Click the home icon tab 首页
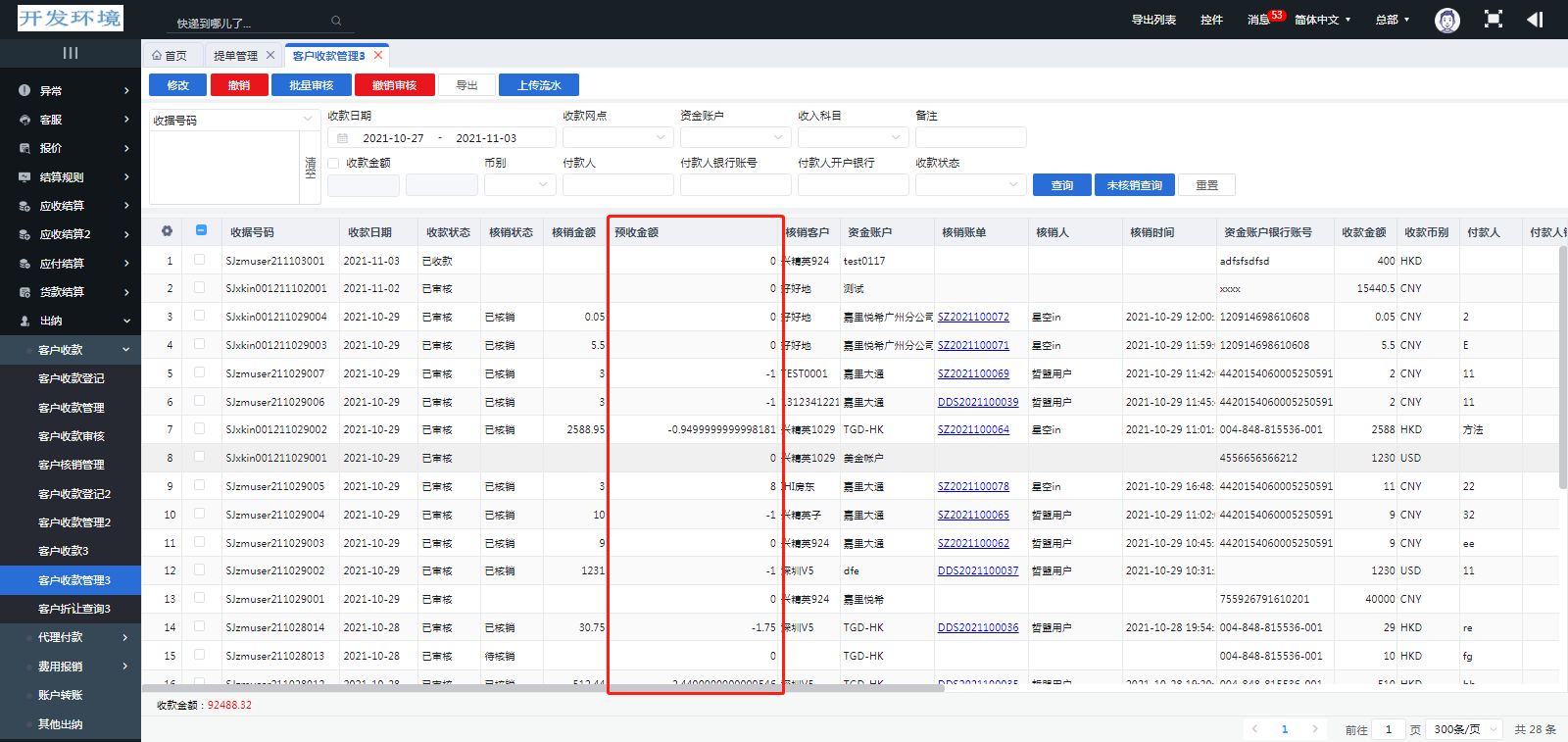1568x742 pixels. (170, 56)
